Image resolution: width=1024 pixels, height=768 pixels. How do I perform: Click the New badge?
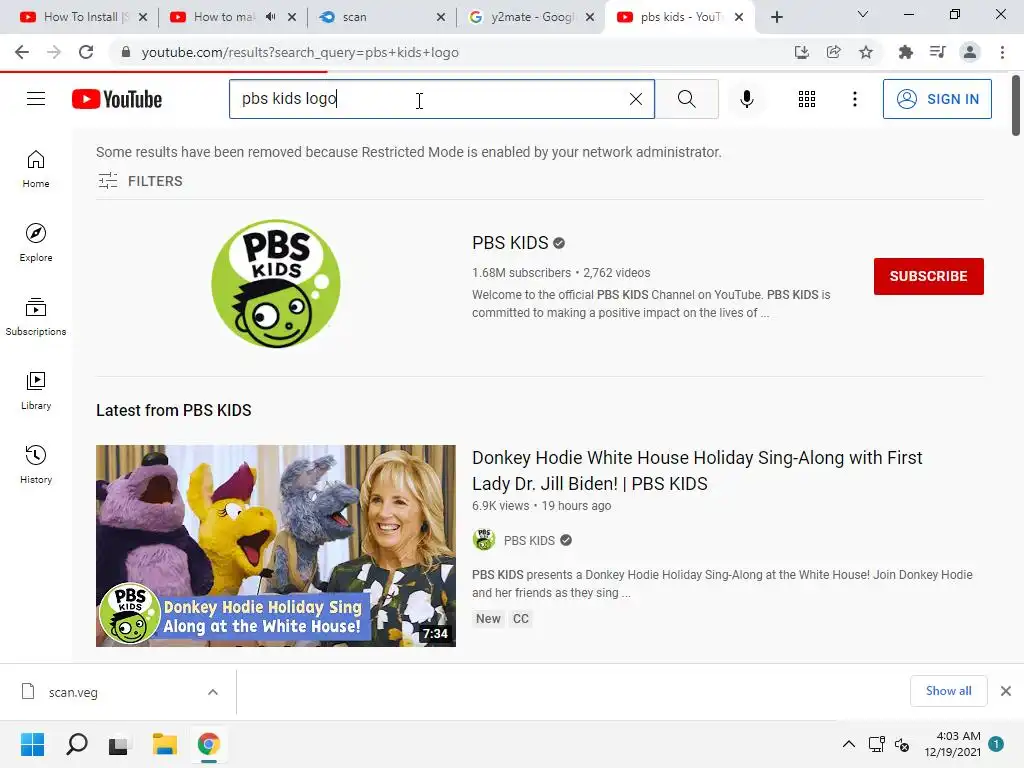488,618
